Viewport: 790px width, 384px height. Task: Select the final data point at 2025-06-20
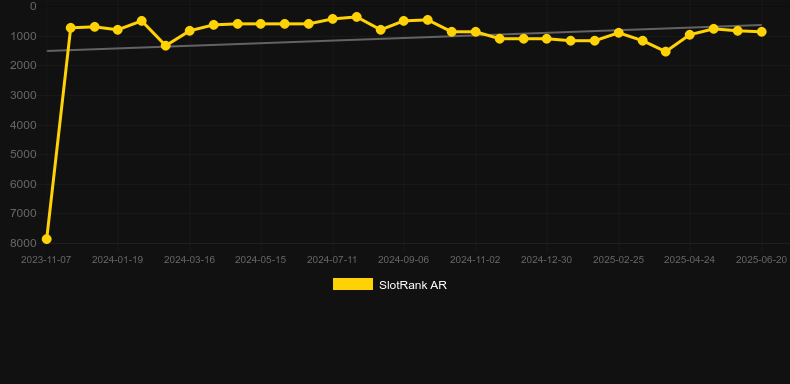(x=762, y=32)
